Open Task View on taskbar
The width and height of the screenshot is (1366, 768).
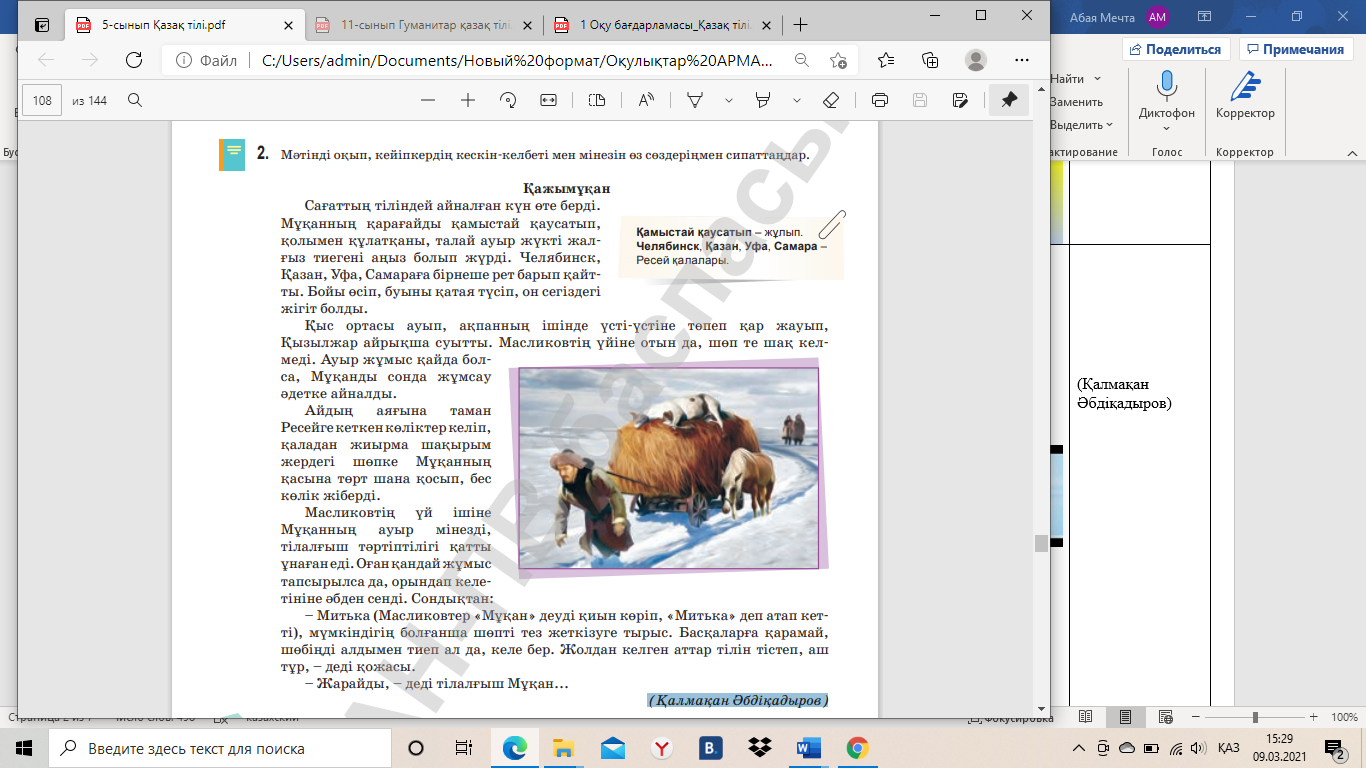pyautogui.click(x=464, y=748)
